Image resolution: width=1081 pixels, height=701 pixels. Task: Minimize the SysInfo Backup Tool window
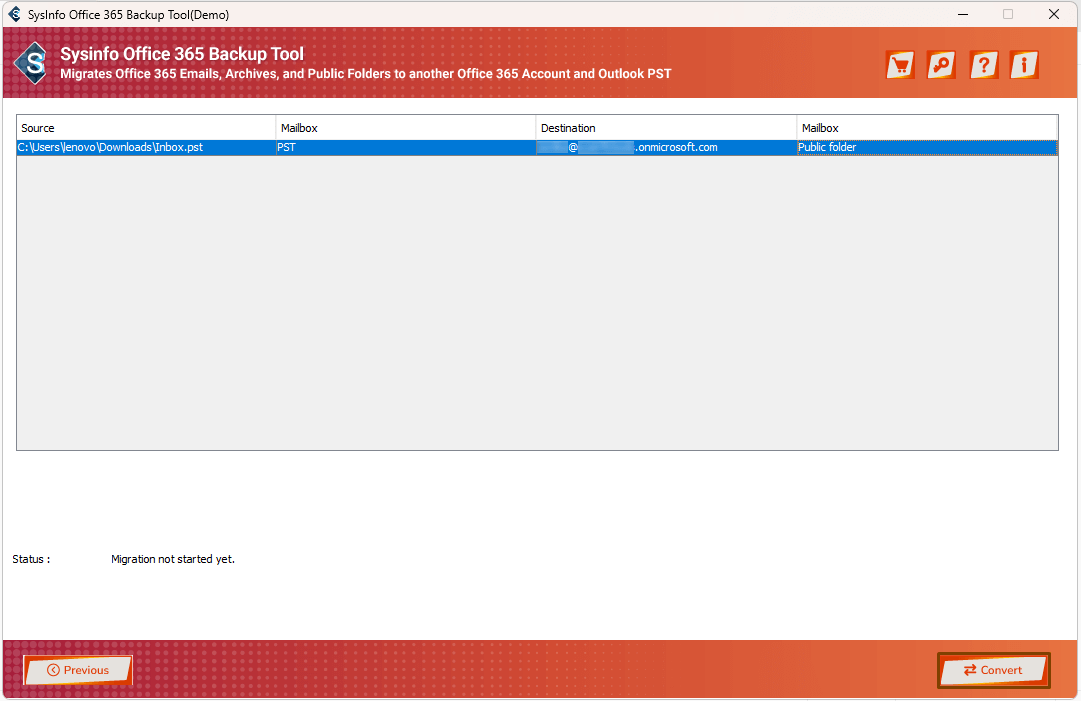(x=963, y=14)
